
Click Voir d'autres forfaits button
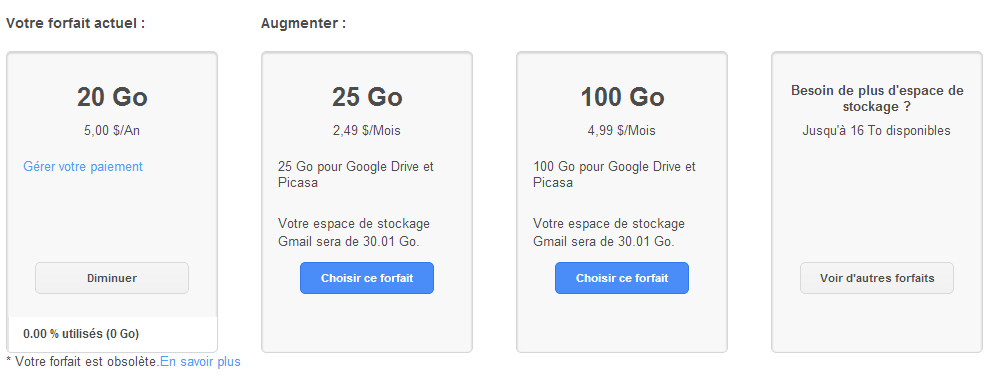pos(877,278)
